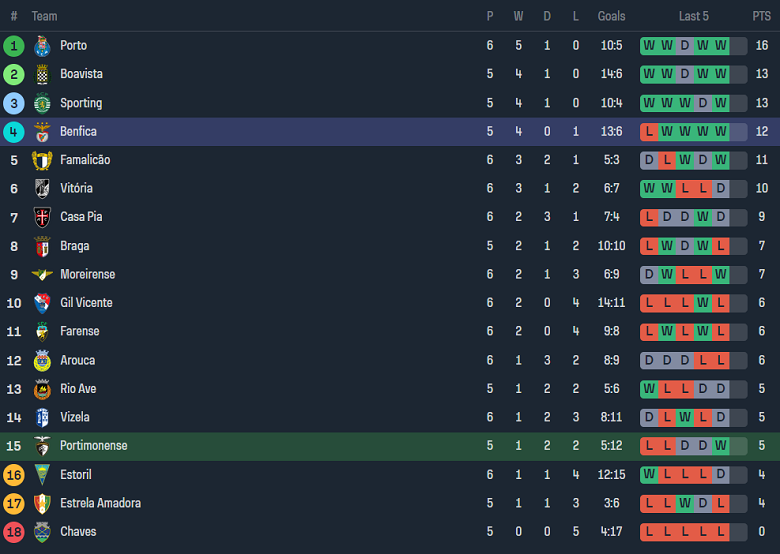Open the Vitória team link

pyautogui.click(x=76, y=189)
